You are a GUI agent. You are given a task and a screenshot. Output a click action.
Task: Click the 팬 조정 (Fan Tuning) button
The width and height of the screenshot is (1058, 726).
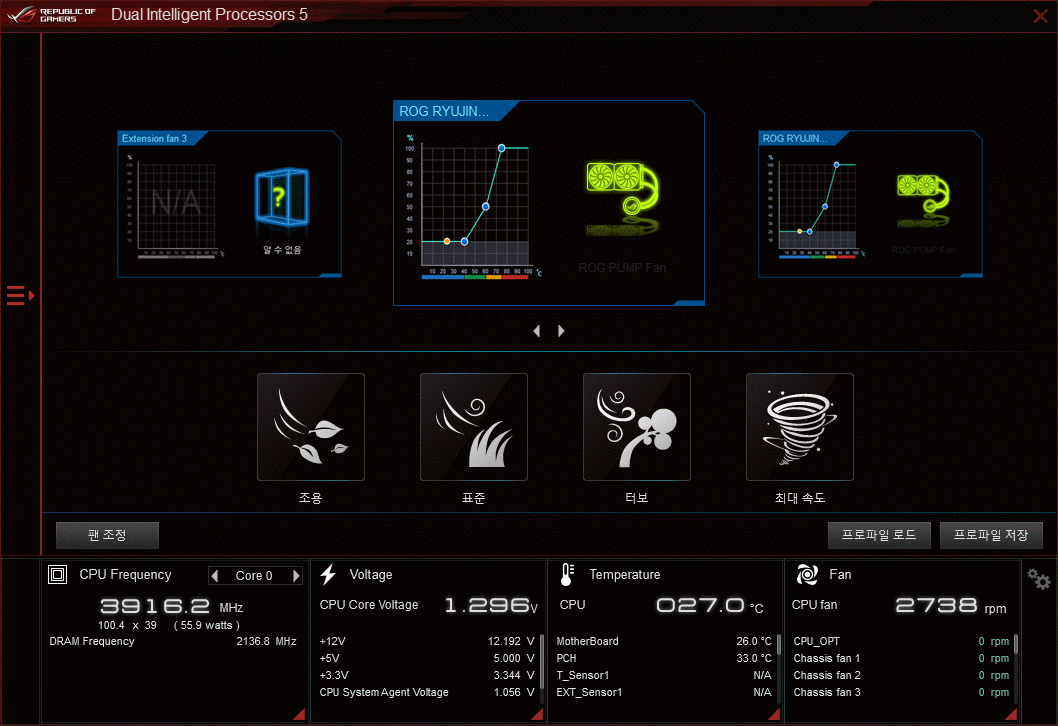click(x=107, y=535)
